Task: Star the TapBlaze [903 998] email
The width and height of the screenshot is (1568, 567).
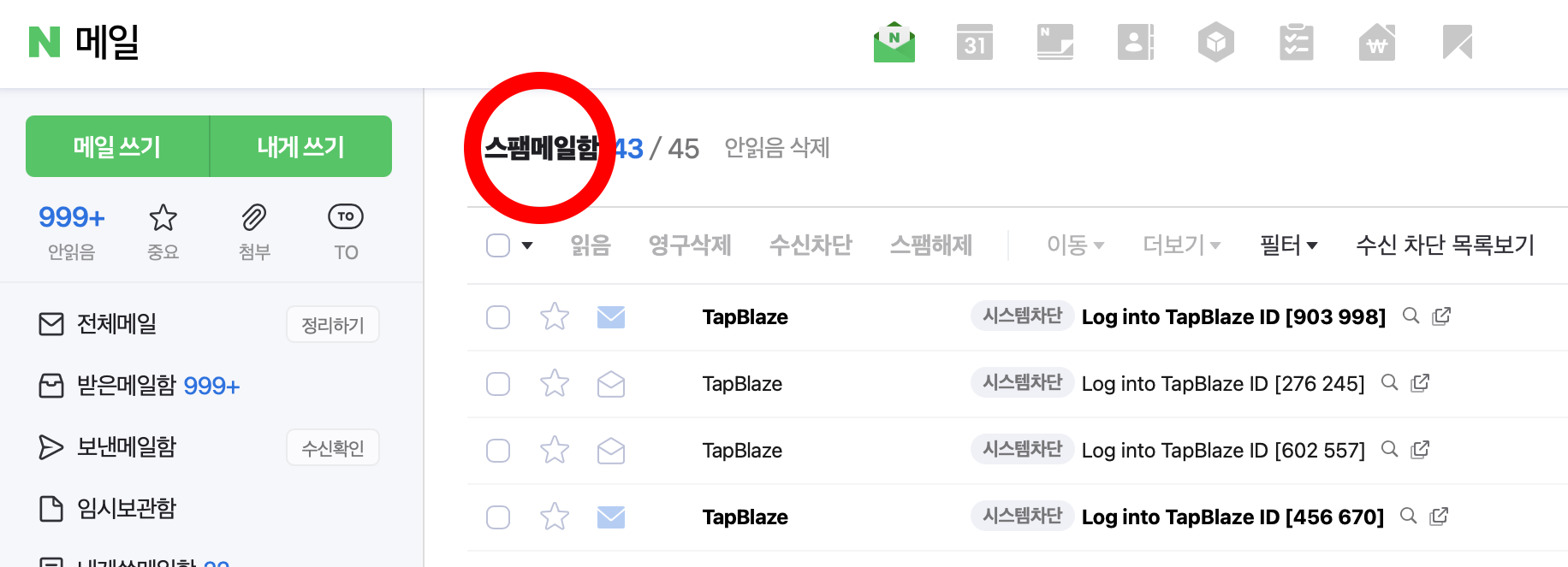Action: click(555, 317)
